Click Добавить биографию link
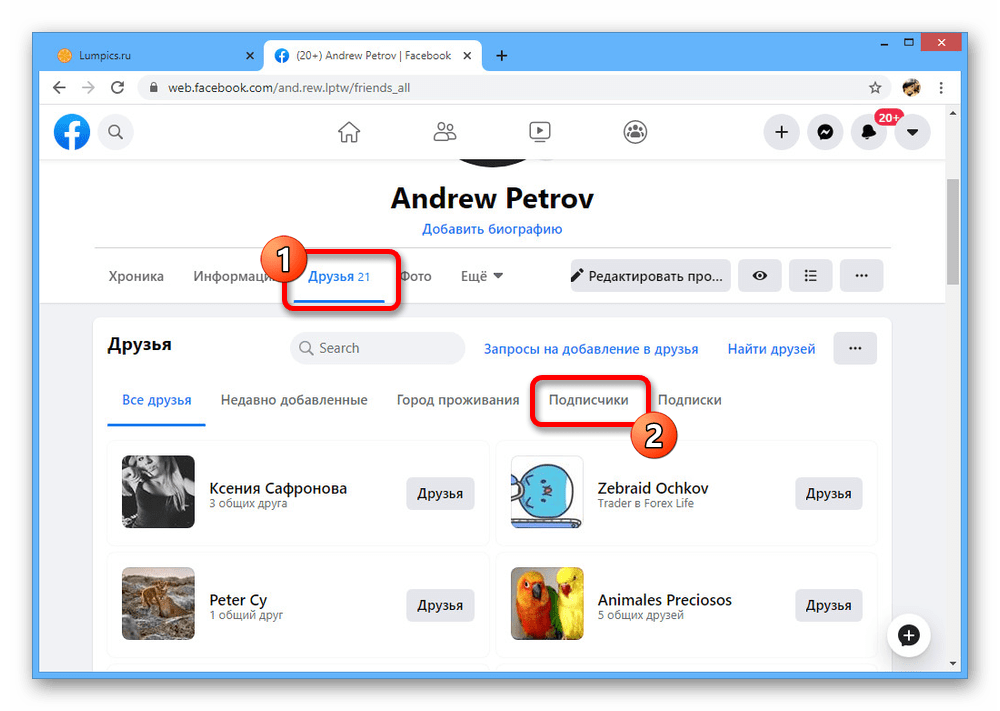The height and width of the screenshot is (711, 1000). coord(492,229)
